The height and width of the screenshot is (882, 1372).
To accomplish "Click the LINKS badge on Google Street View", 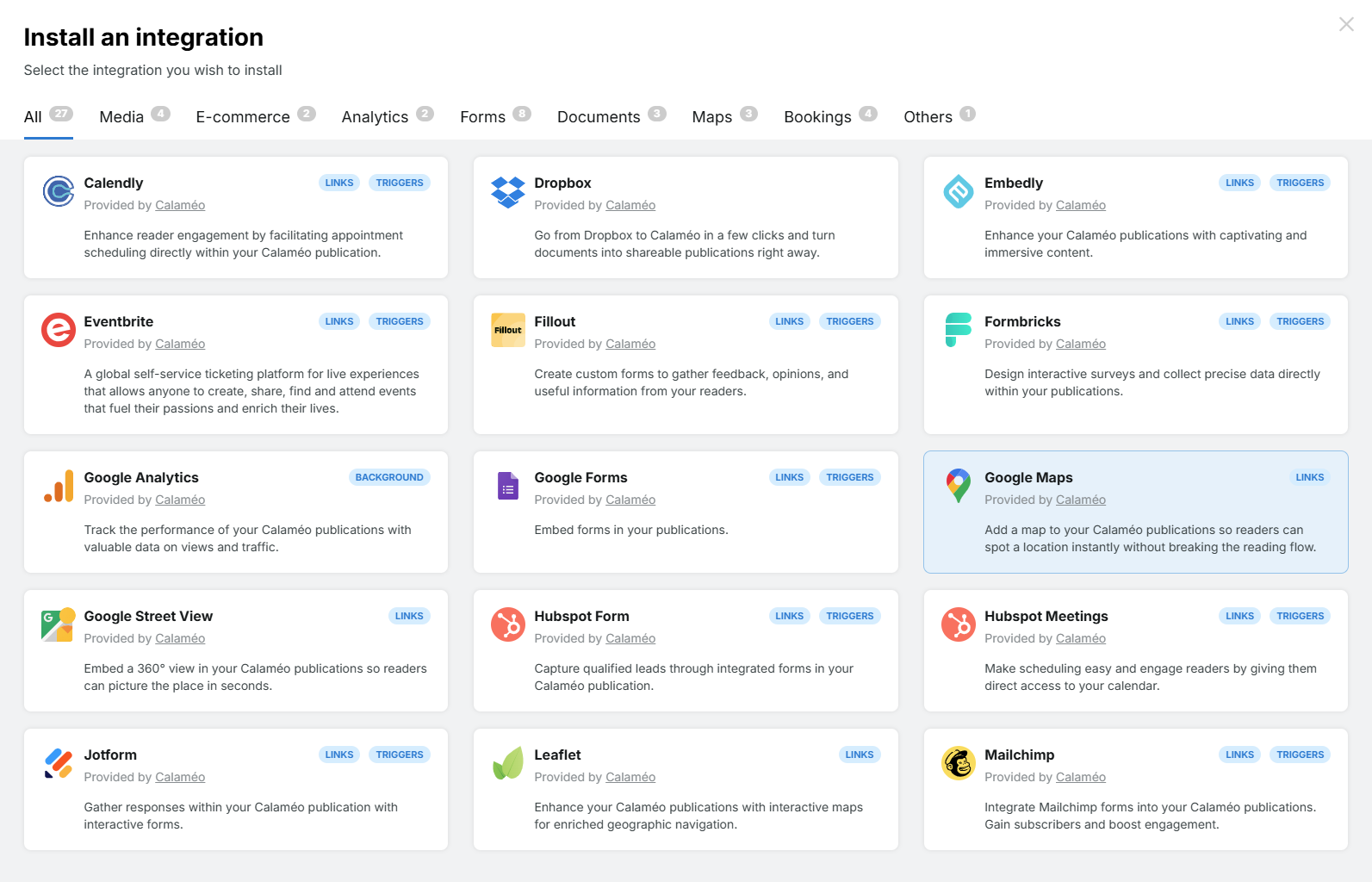I will click(409, 616).
